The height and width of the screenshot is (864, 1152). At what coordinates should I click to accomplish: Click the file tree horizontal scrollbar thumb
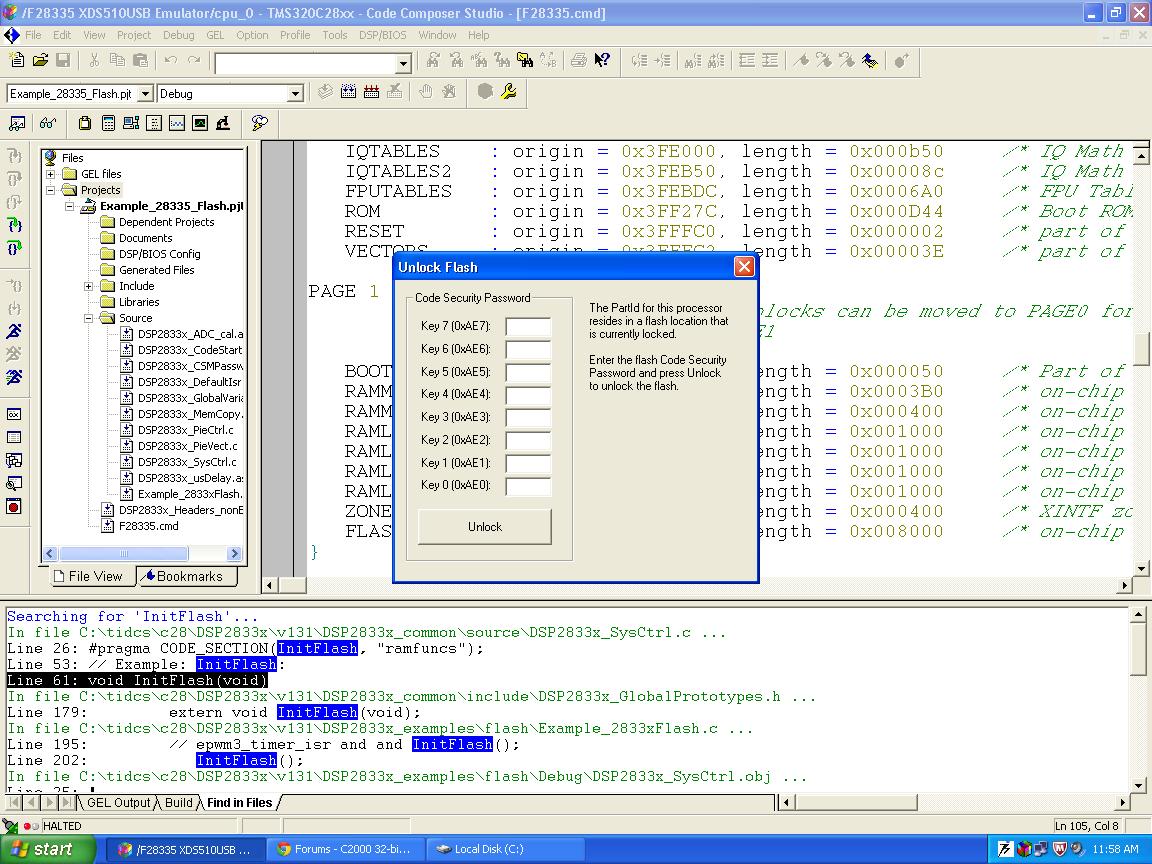pos(123,553)
